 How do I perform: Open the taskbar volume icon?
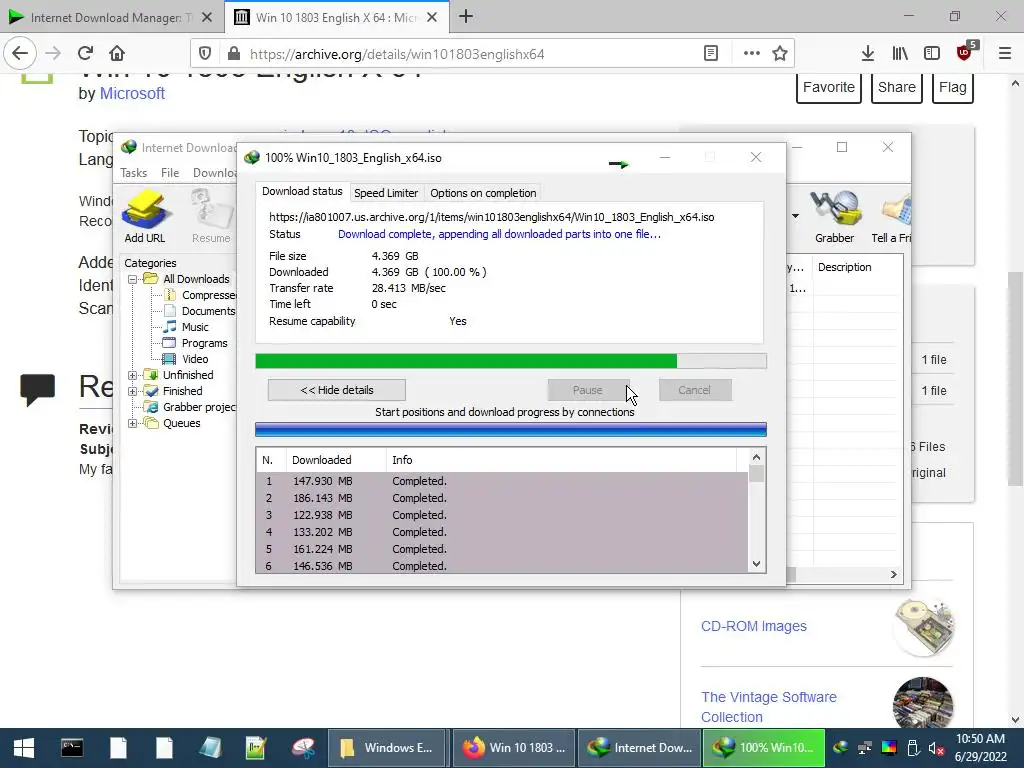coord(936,748)
